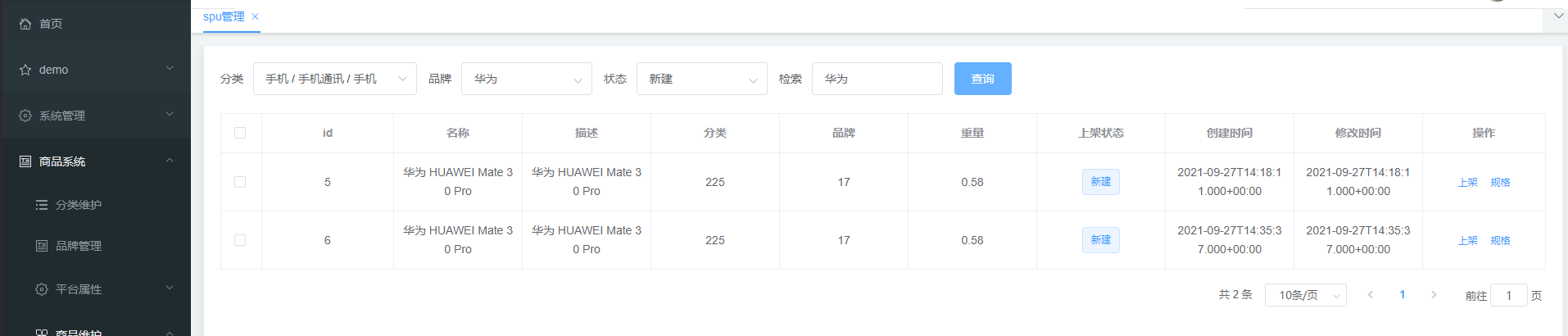
Task: Toggle the select-all checkbox in table header
Action: tap(240, 133)
